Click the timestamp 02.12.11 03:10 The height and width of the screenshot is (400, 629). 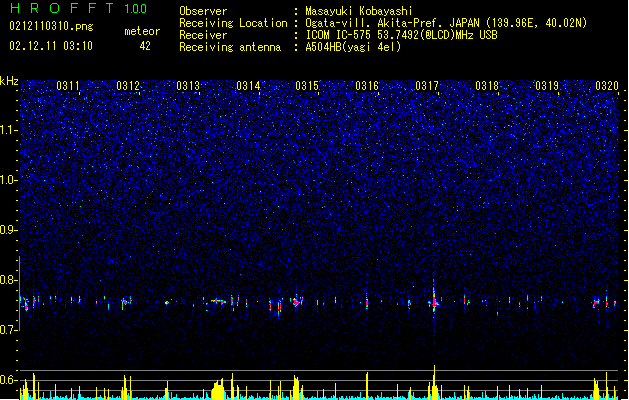click(x=51, y=46)
